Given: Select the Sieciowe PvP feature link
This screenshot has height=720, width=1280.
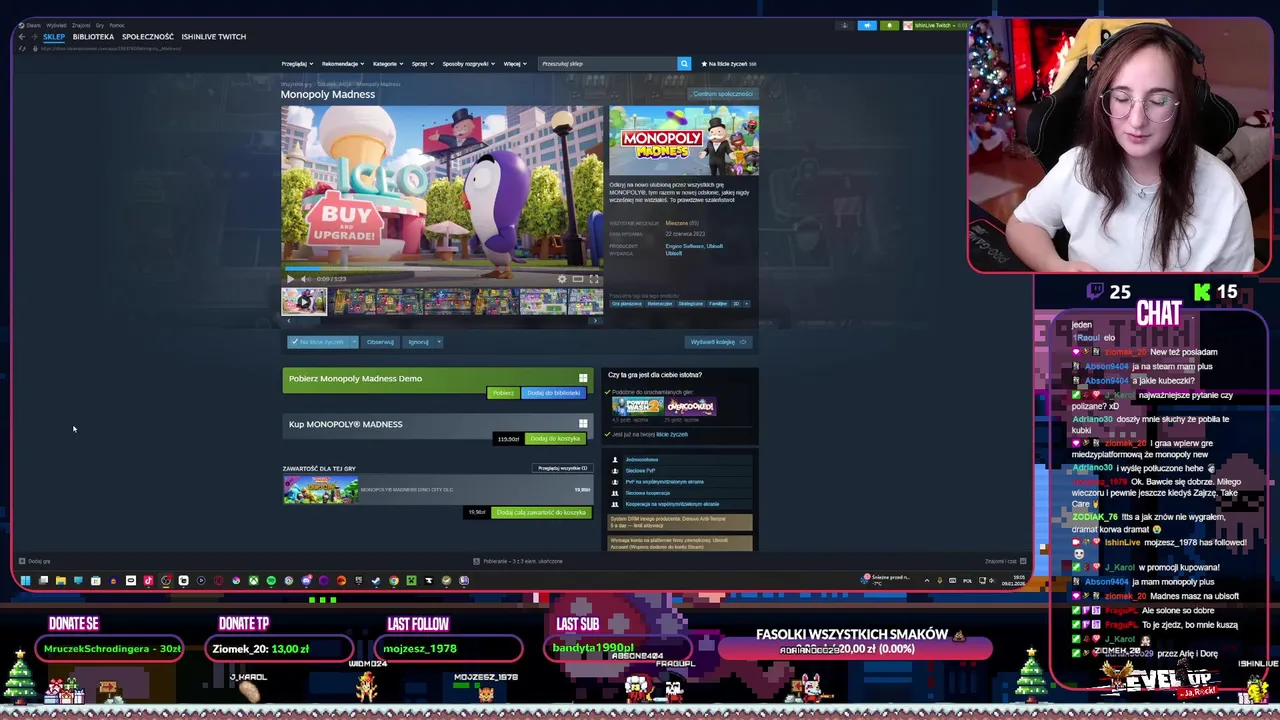Looking at the screenshot, I should tap(640, 471).
